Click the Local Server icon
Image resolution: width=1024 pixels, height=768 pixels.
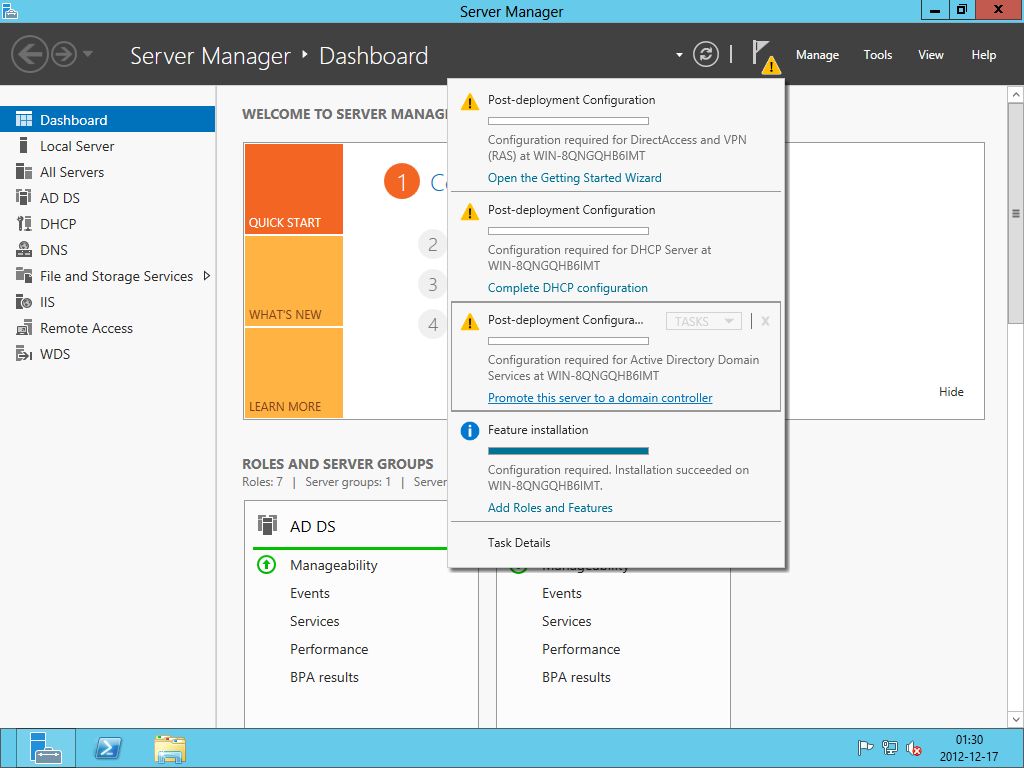[x=24, y=146]
